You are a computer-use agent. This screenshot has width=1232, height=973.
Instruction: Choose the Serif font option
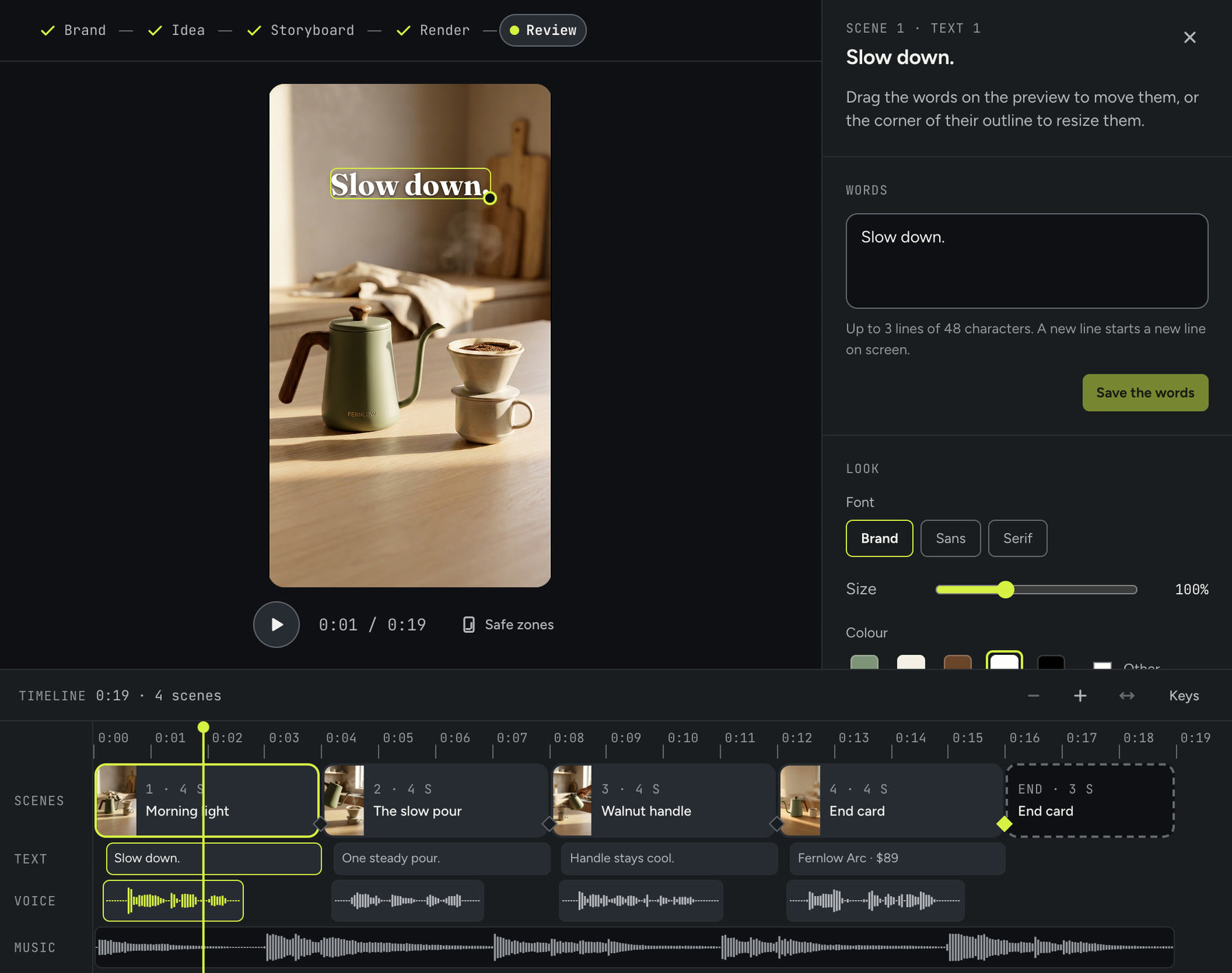click(1017, 538)
